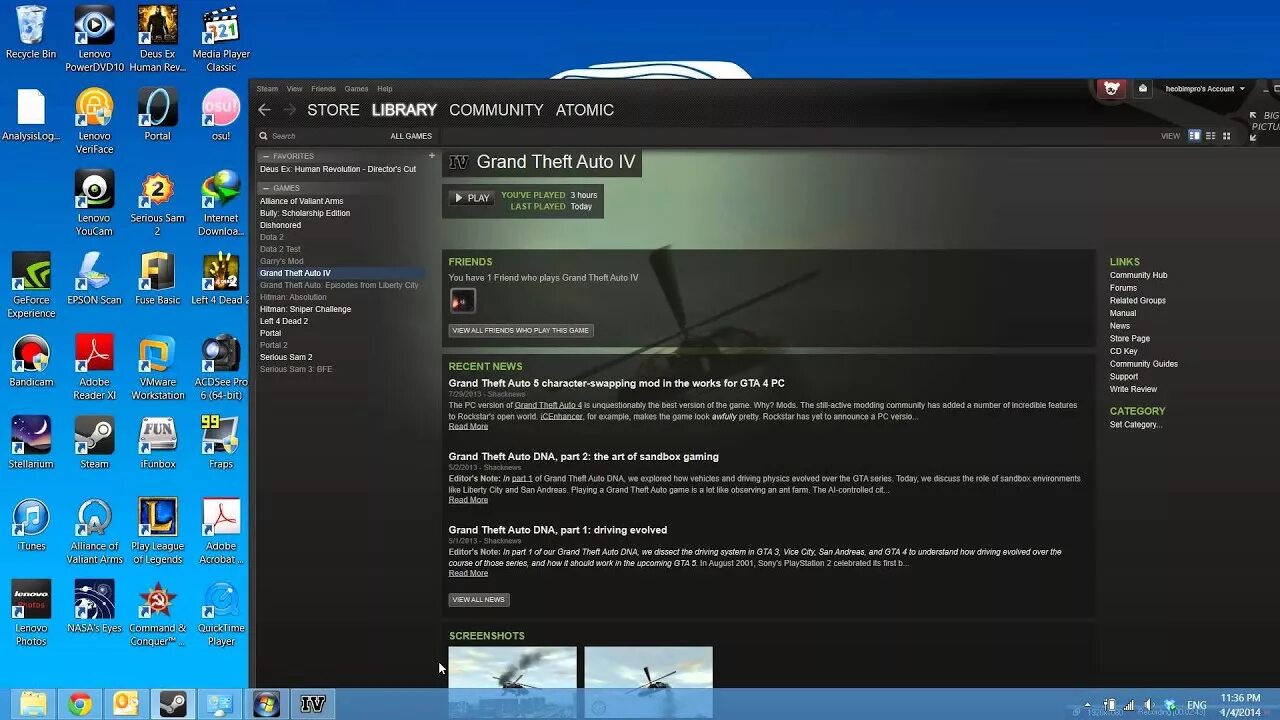Launch Play League of Legends shortcut
The width and height of the screenshot is (1280, 720).
[x=157, y=531]
